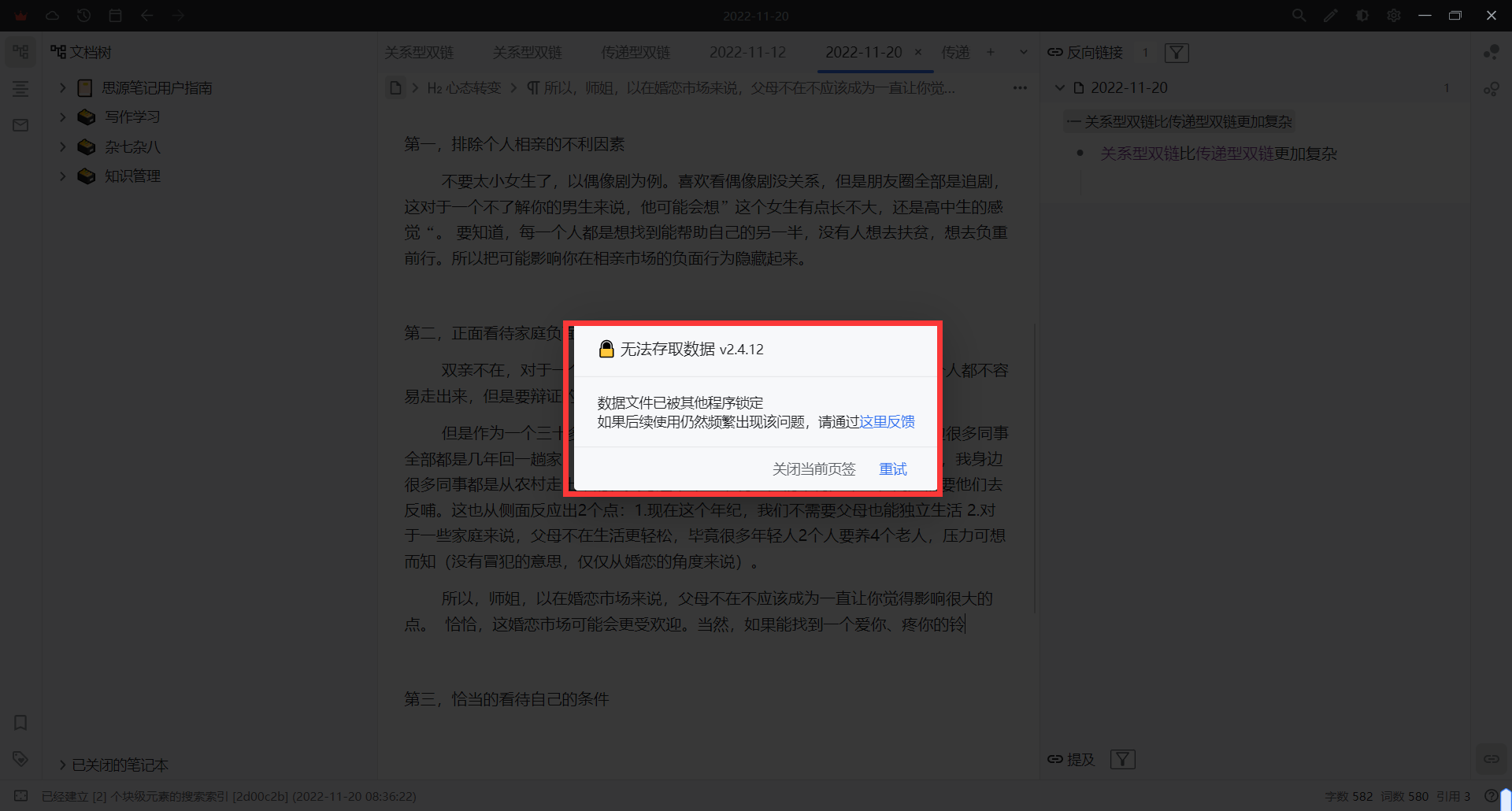Open cloud sync from the top bar
This screenshot has width=1512, height=811.
(x=52, y=16)
